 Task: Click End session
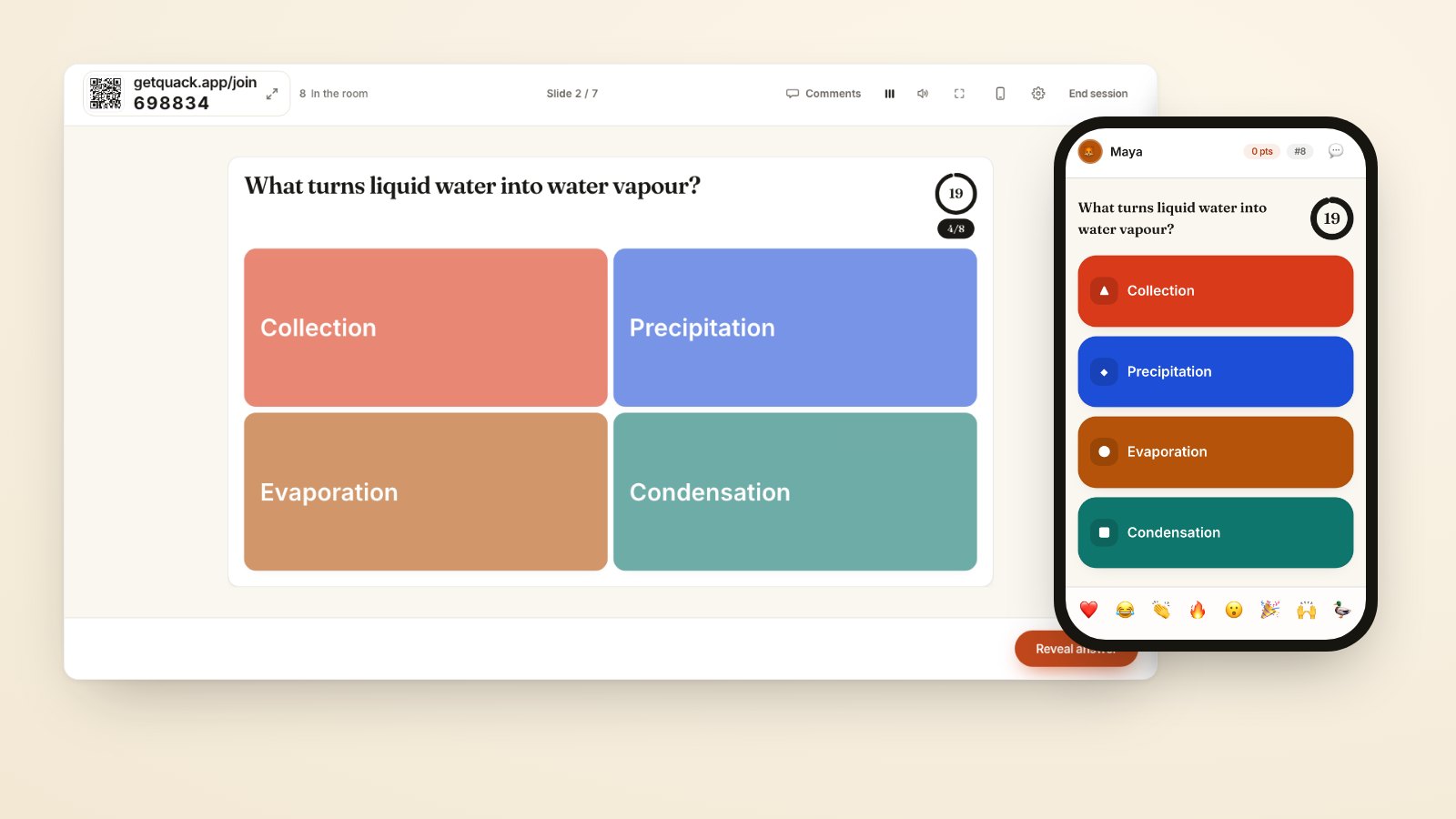[1097, 94]
